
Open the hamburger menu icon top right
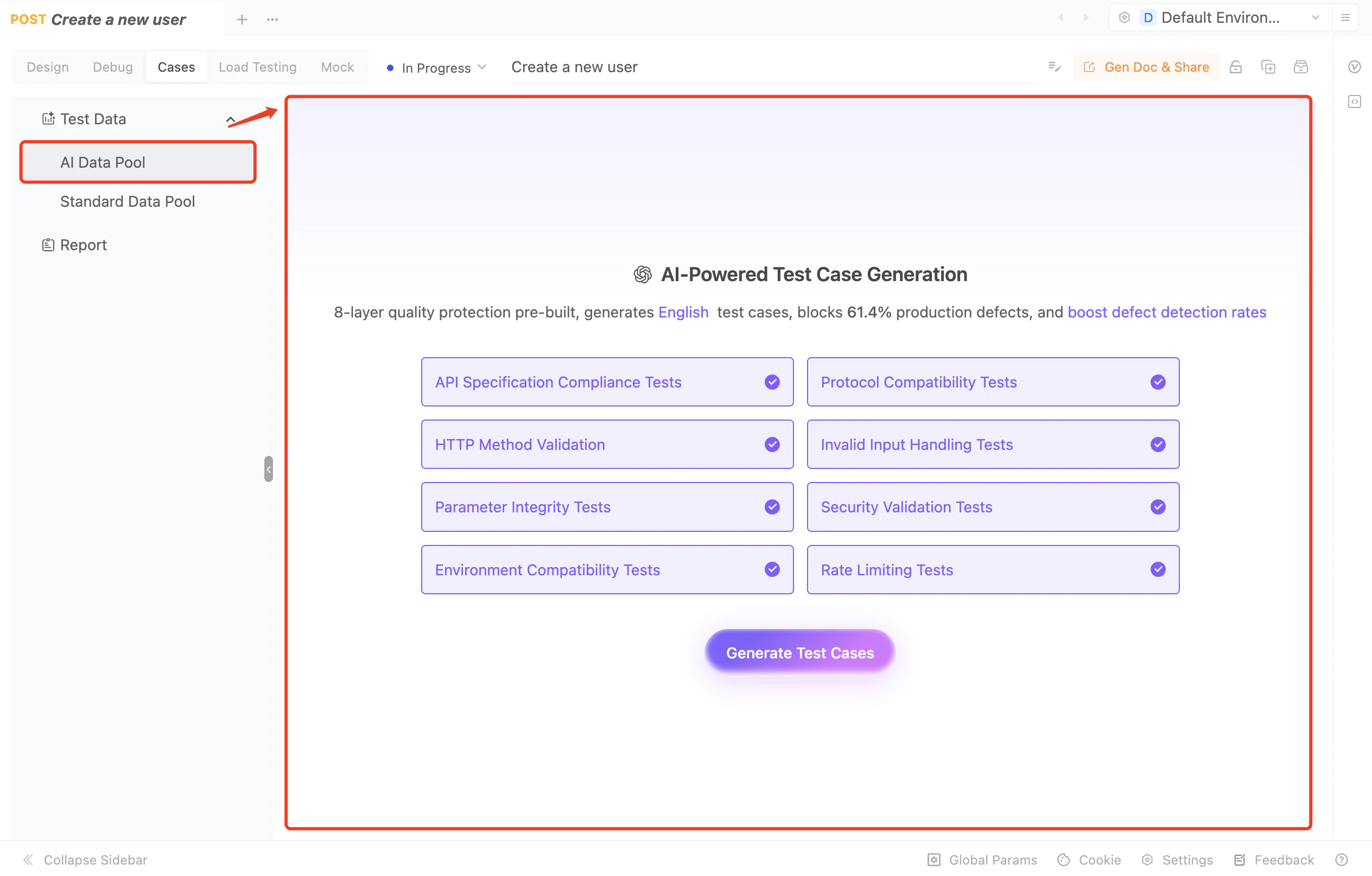[1345, 18]
